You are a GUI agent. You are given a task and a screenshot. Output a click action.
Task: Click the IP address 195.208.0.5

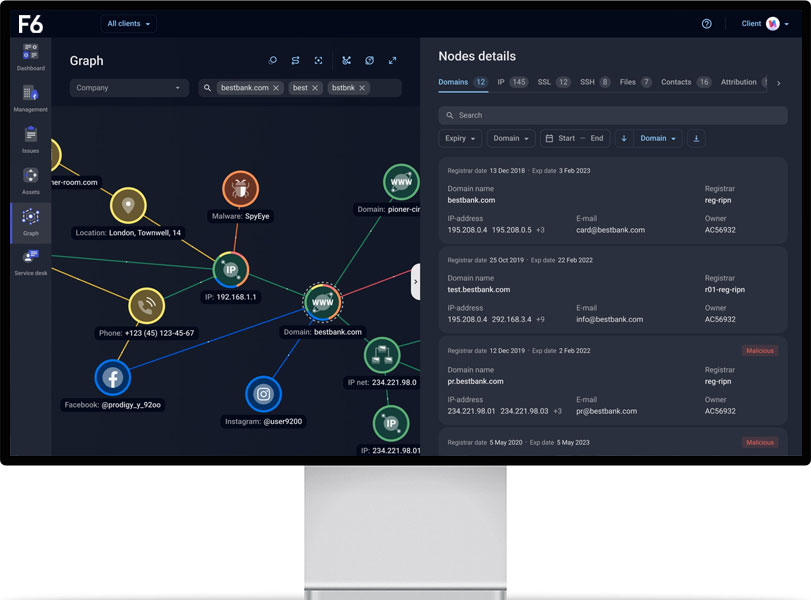pyautogui.click(x=512, y=230)
